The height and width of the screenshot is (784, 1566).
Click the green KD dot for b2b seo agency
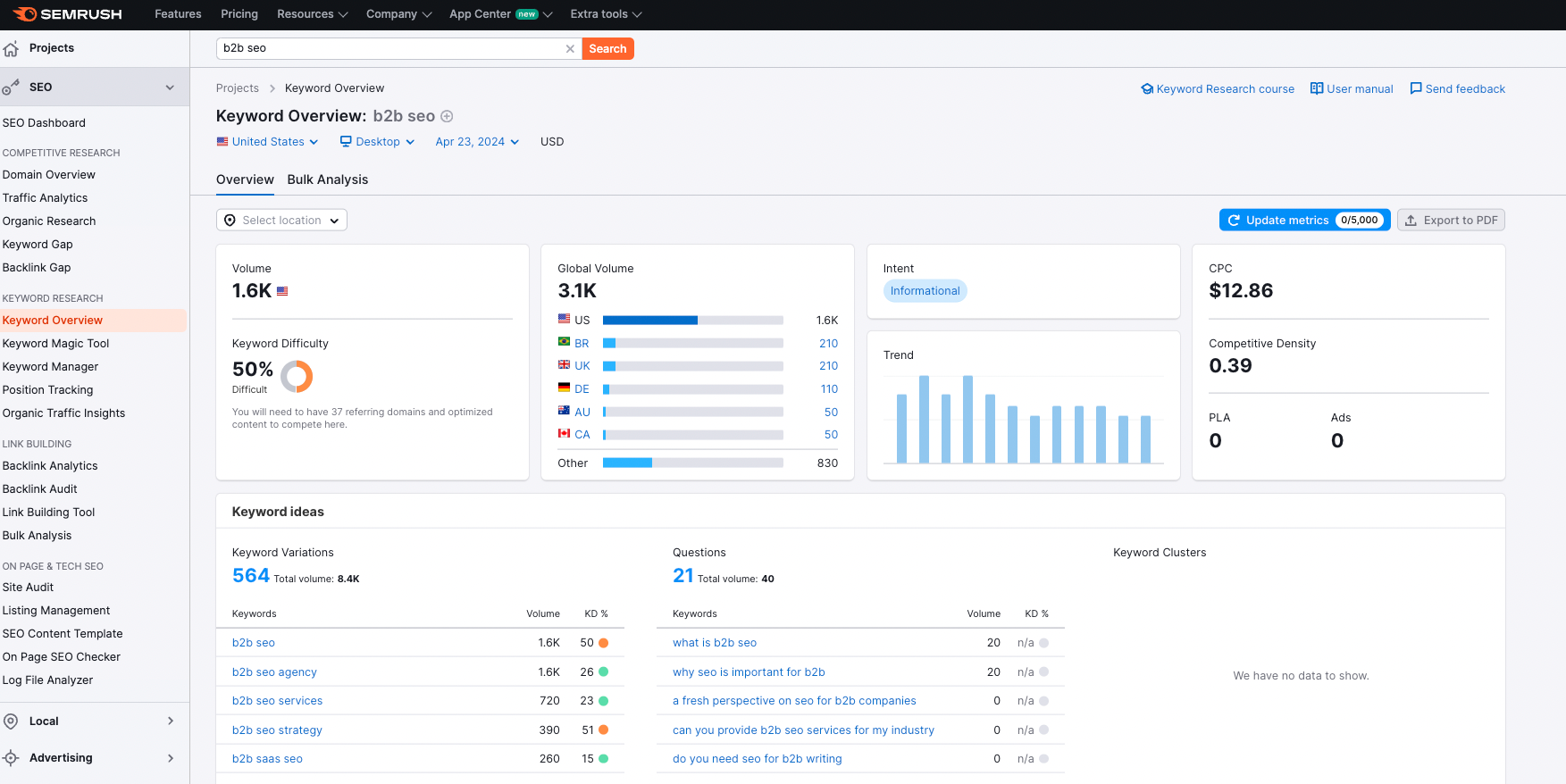pos(604,671)
